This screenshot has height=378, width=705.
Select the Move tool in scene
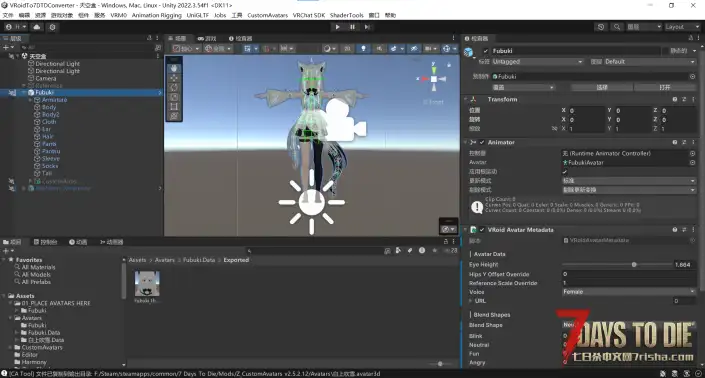[x=174, y=78]
